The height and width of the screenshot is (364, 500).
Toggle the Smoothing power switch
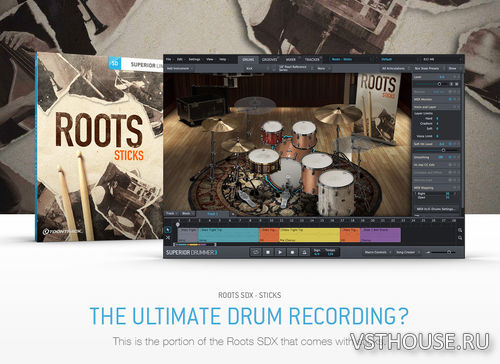[x=450, y=157]
